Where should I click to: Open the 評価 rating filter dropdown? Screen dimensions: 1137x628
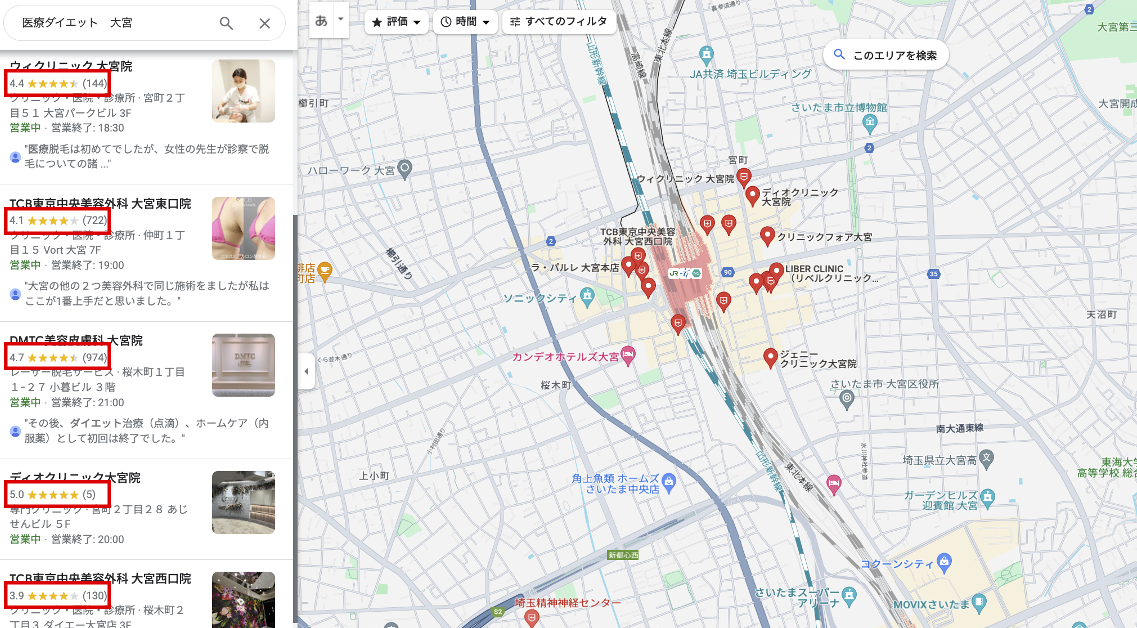tap(396, 22)
